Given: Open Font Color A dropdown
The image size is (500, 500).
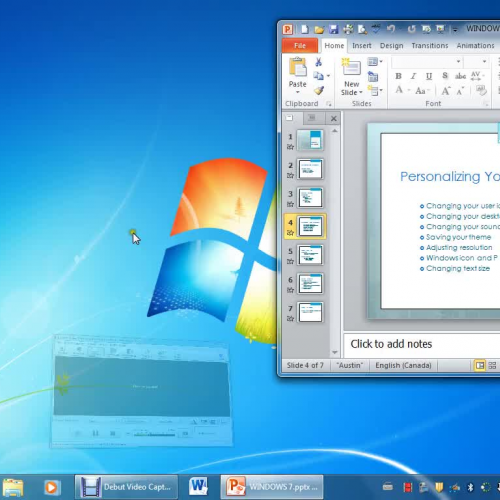Looking at the screenshot, I should (x=402, y=90).
